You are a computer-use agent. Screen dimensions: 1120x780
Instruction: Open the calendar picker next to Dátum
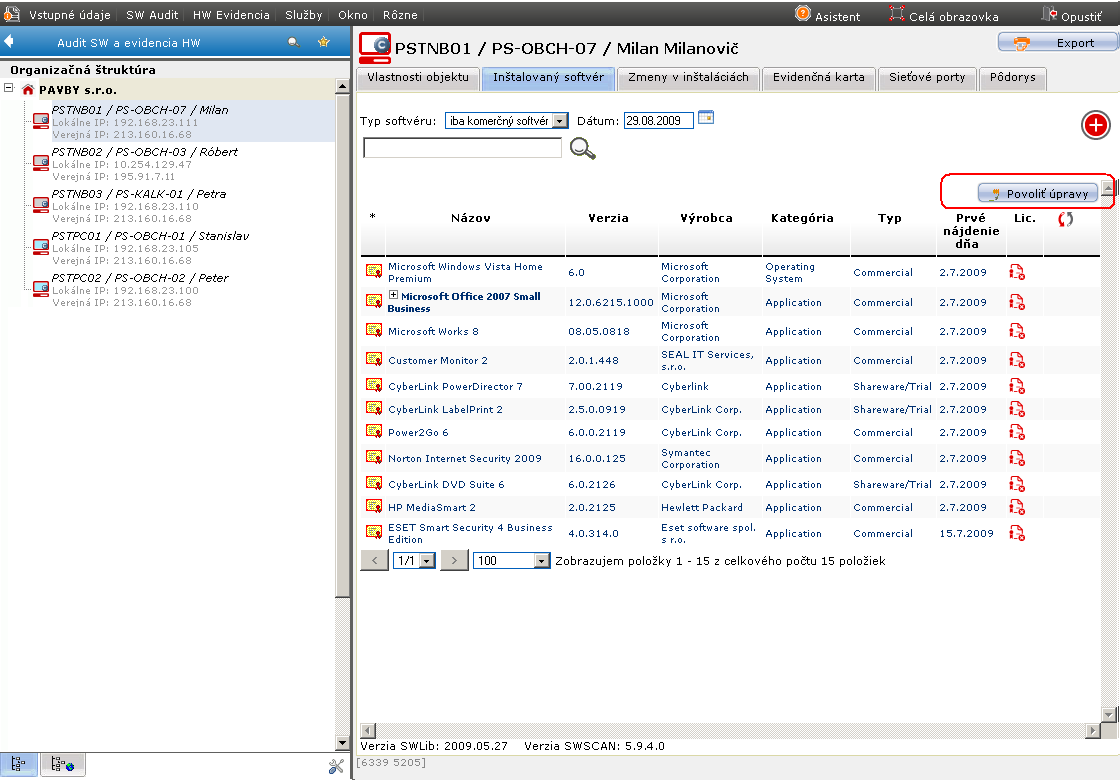click(x=706, y=118)
